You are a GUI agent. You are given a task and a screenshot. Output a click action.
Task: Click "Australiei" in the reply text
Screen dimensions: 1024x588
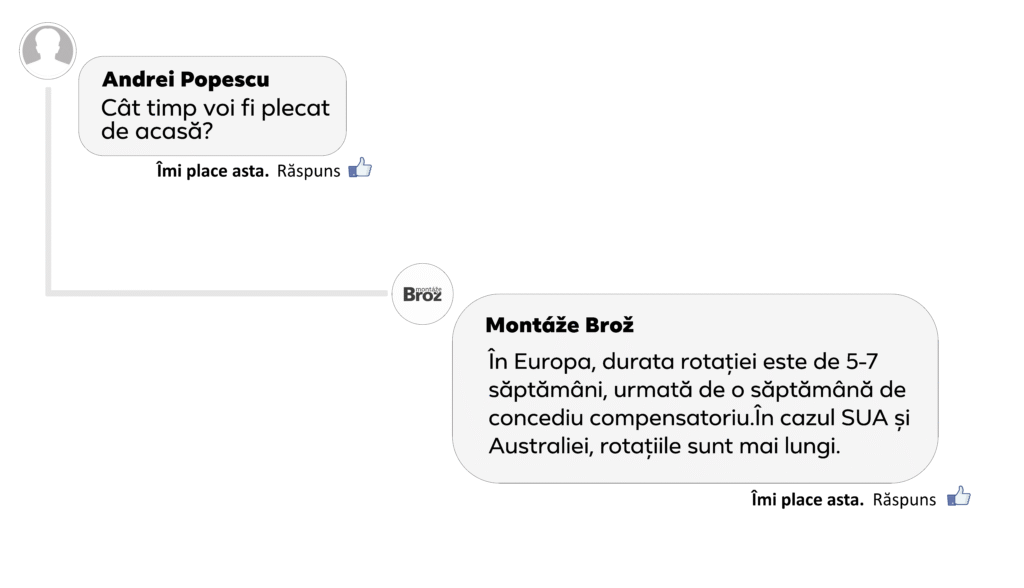539,446
